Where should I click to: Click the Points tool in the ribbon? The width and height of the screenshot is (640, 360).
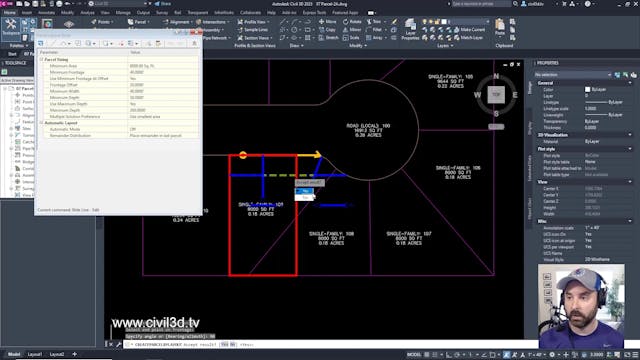(x=102, y=22)
